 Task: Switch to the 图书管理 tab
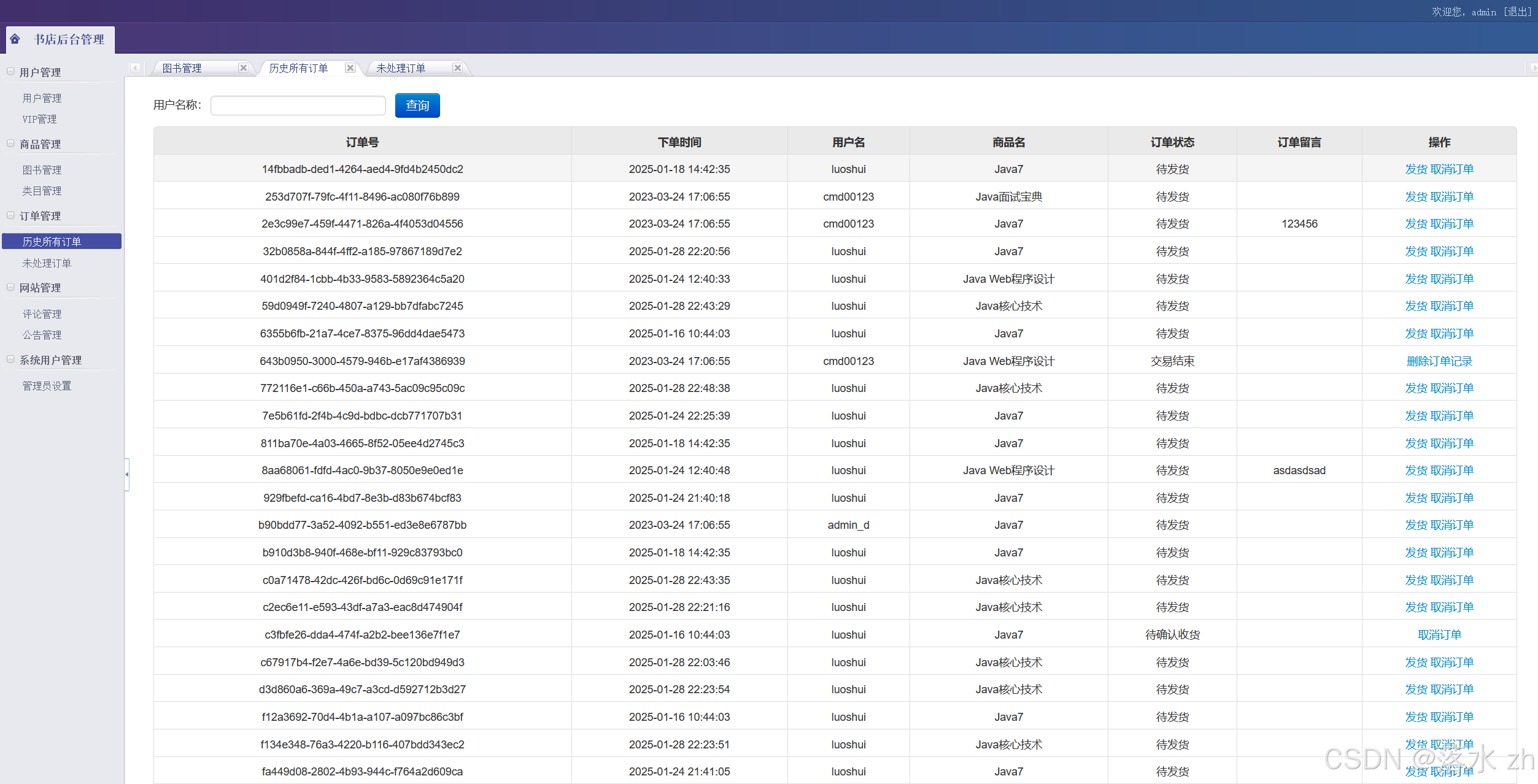182,68
